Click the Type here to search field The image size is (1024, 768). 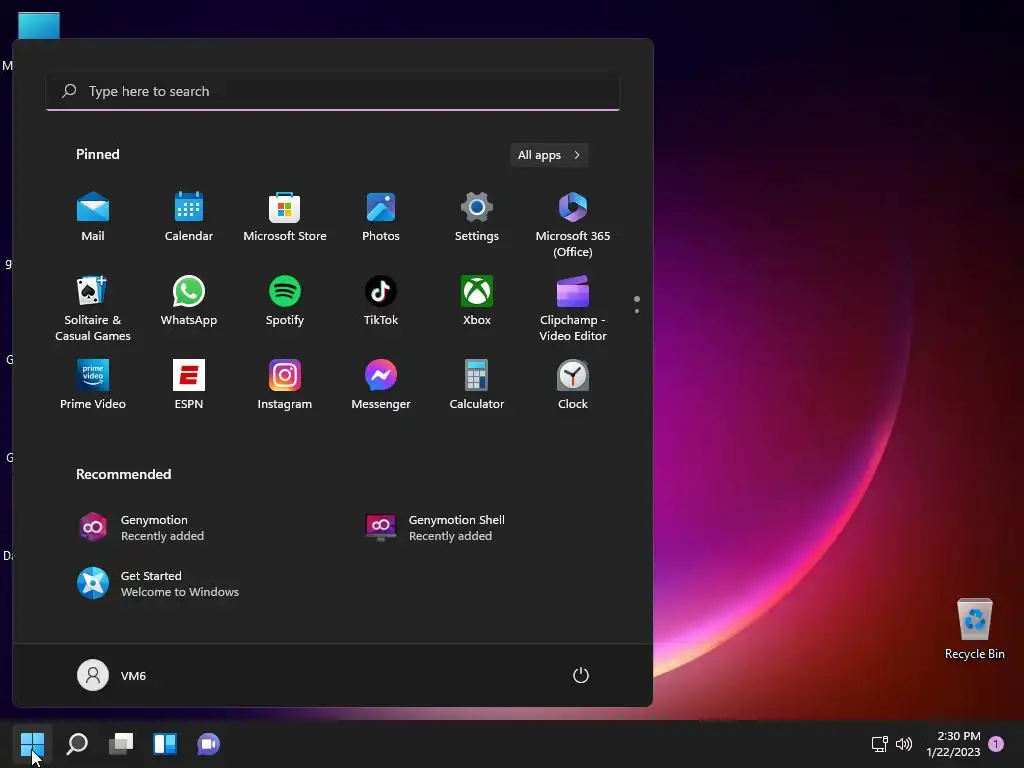pyautogui.click(x=333, y=91)
